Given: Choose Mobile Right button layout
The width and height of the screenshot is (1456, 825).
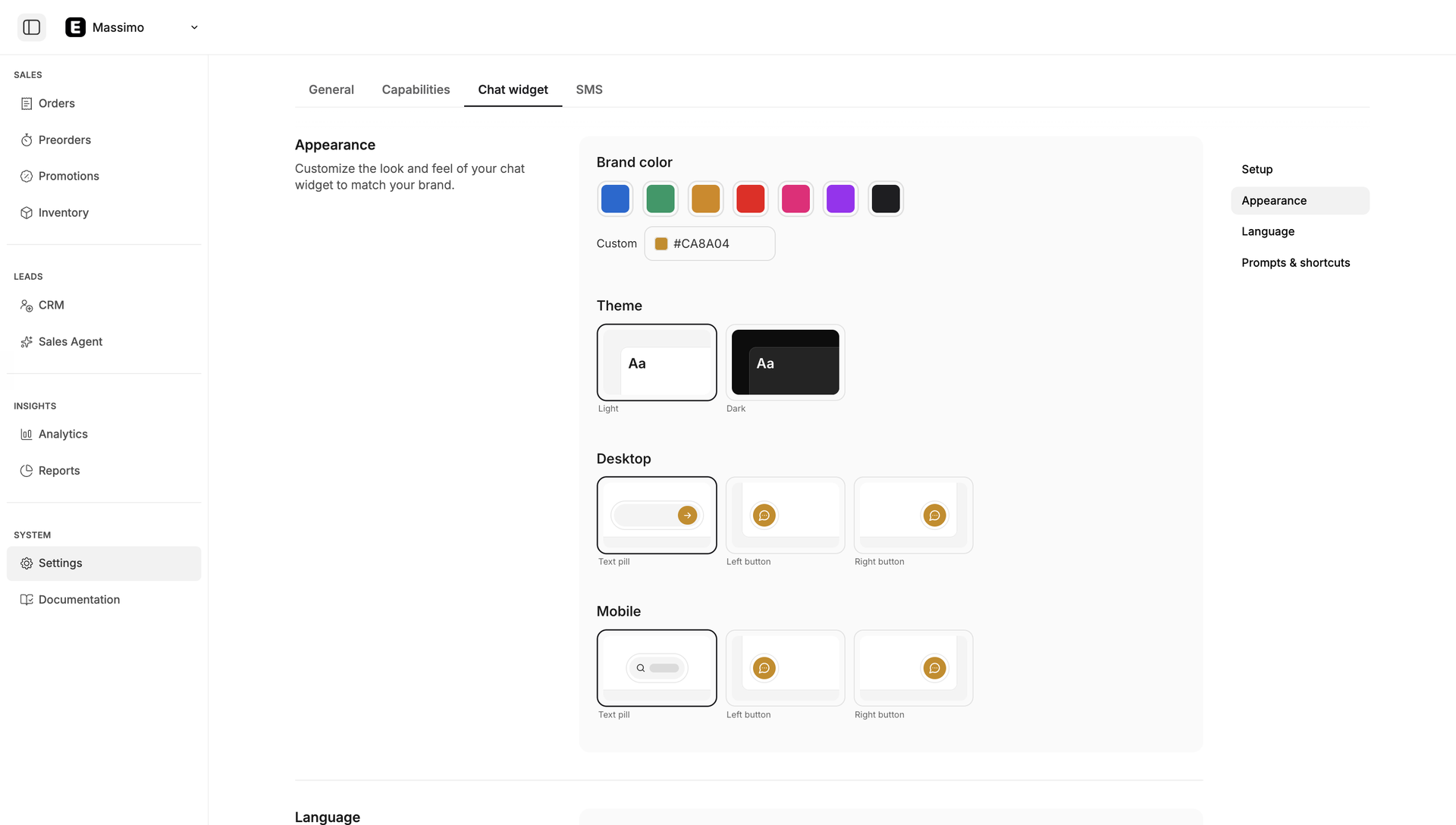Looking at the screenshot, I should pos(913,668).
